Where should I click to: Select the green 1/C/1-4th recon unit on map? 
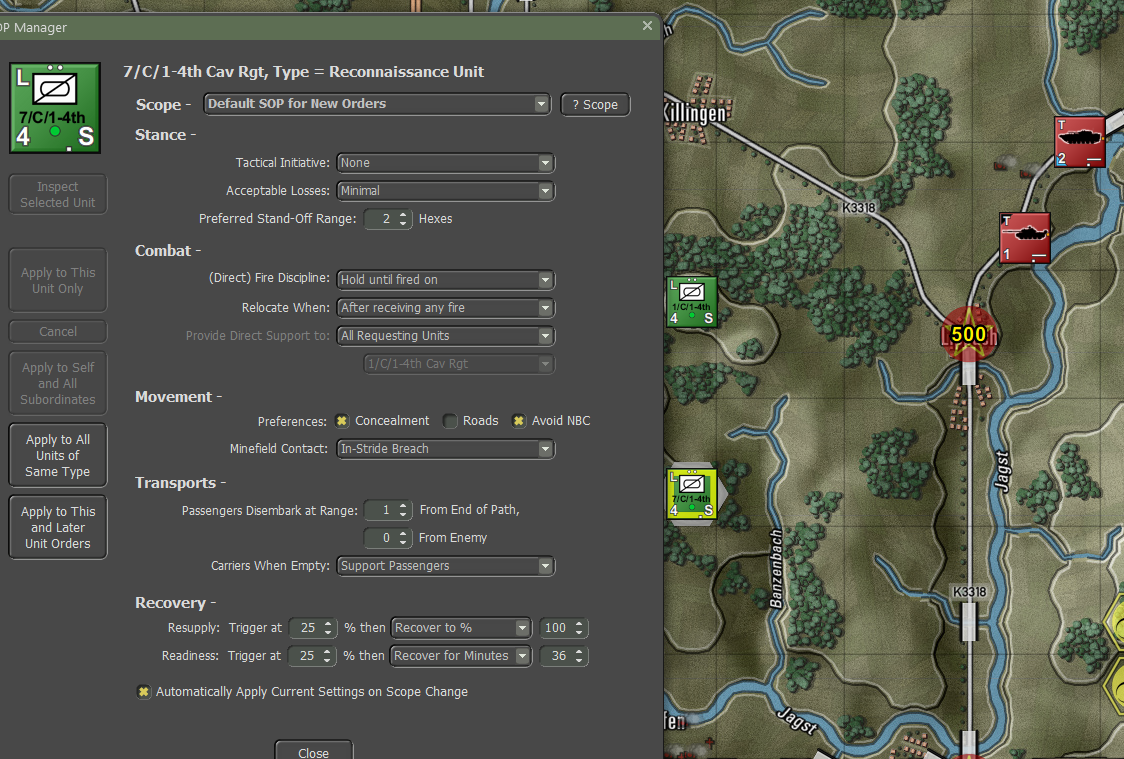click(692, 302)
